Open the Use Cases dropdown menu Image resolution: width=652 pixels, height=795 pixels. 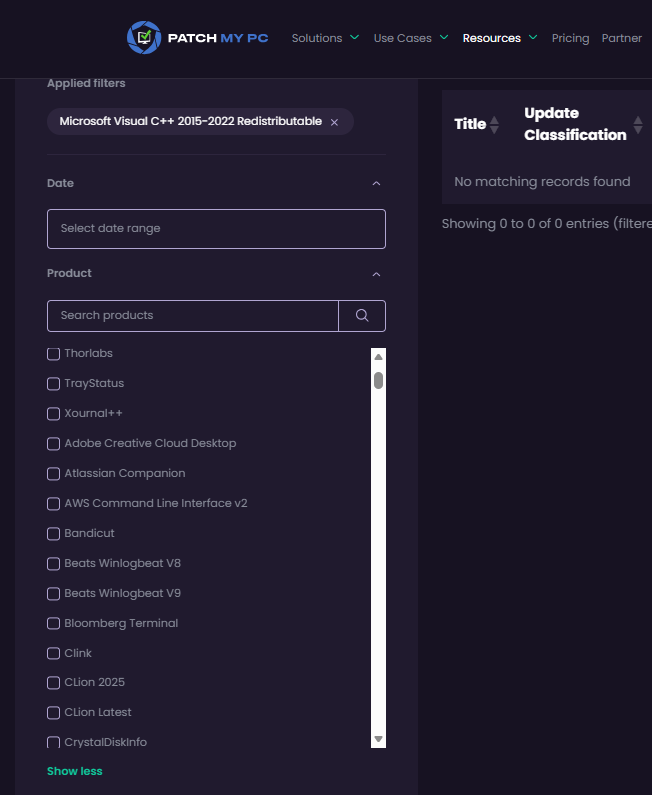(x=410, y=38)
